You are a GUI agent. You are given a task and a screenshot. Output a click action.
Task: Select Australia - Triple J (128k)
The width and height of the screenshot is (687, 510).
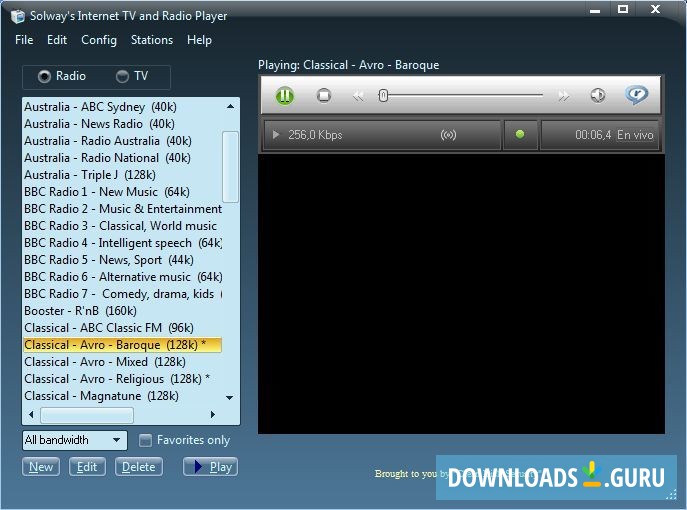click(x=123, y=175)
